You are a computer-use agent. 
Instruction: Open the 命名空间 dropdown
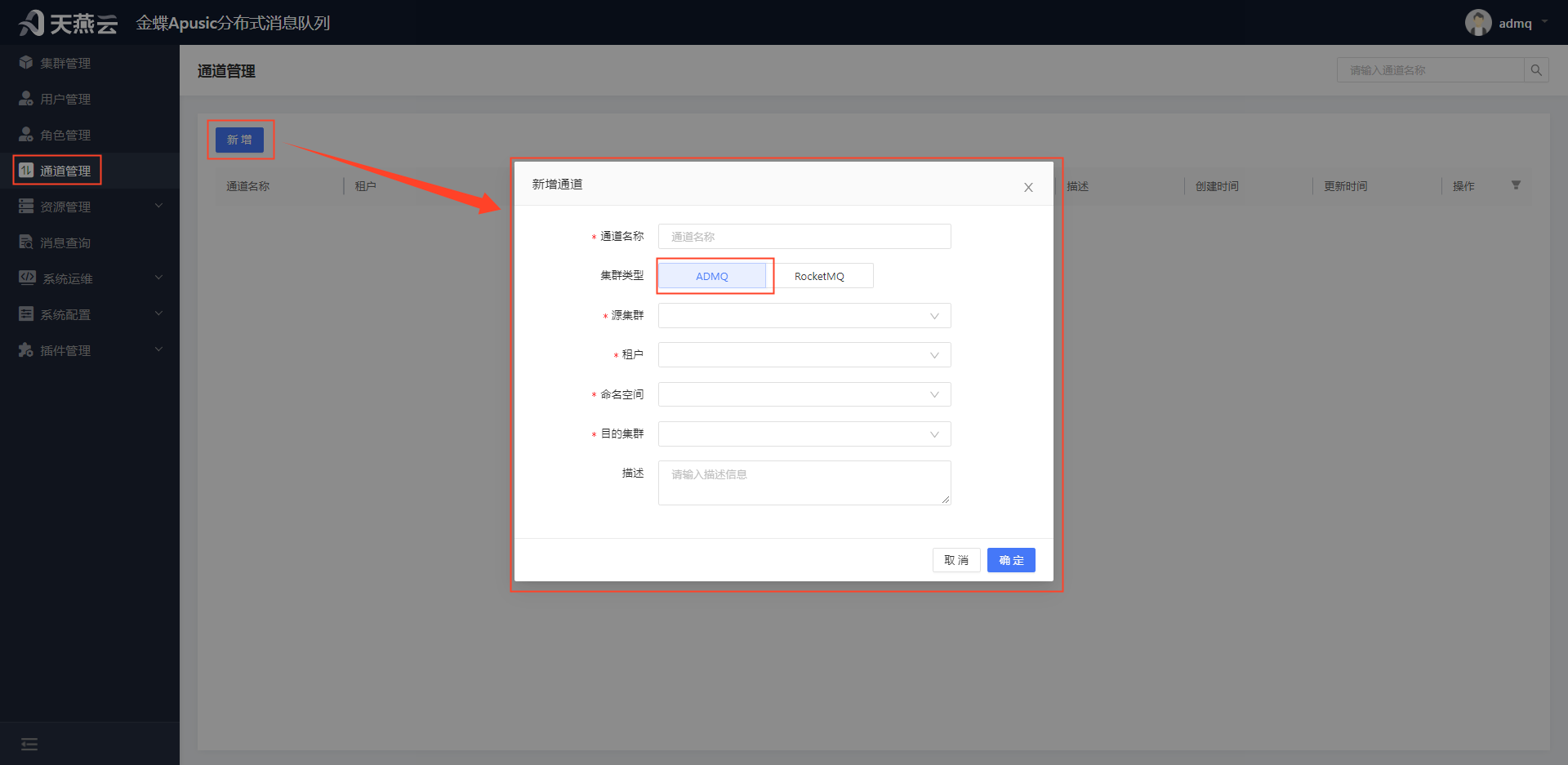(804, 394)
